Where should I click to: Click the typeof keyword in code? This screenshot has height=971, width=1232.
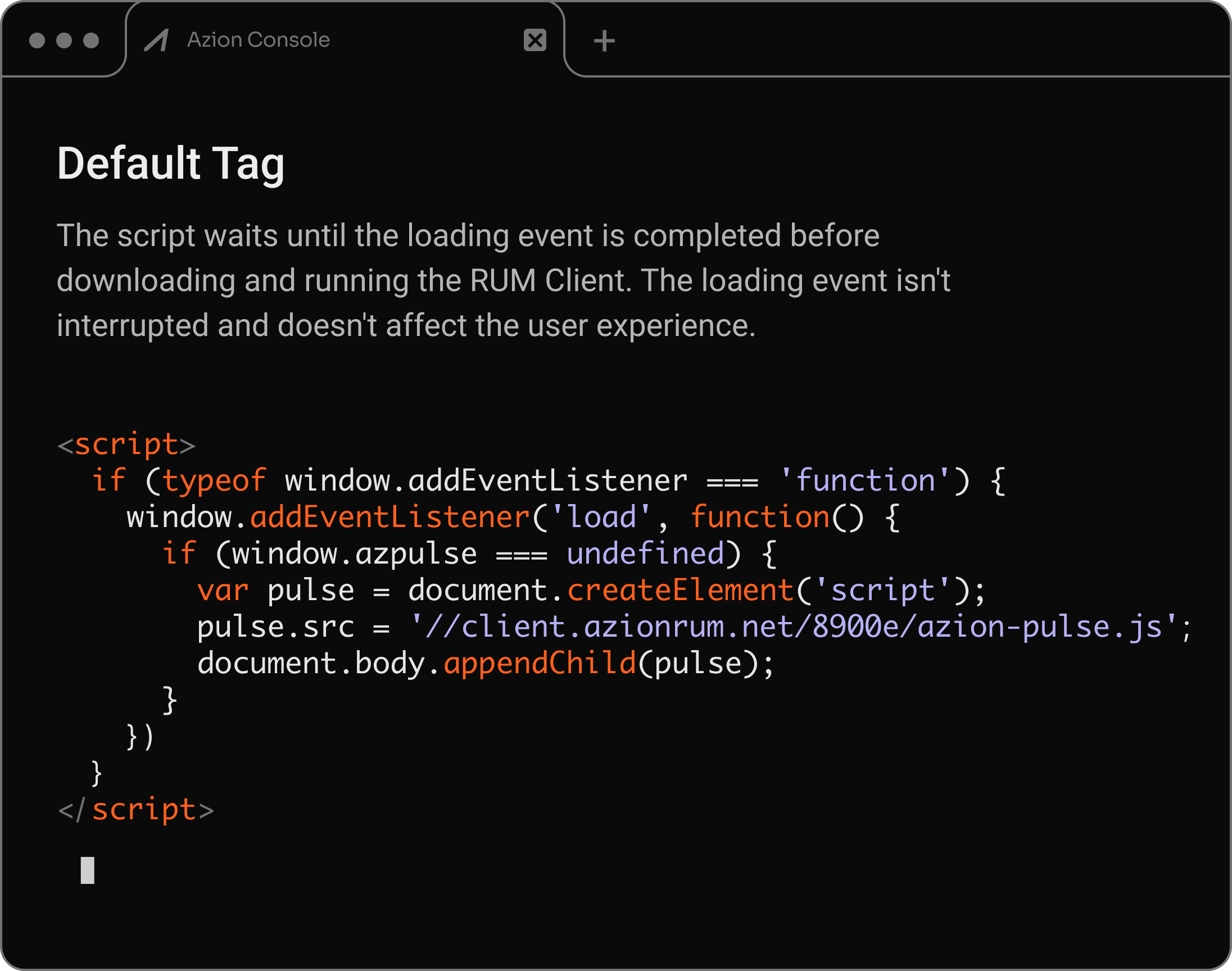[x=214, y=481]
